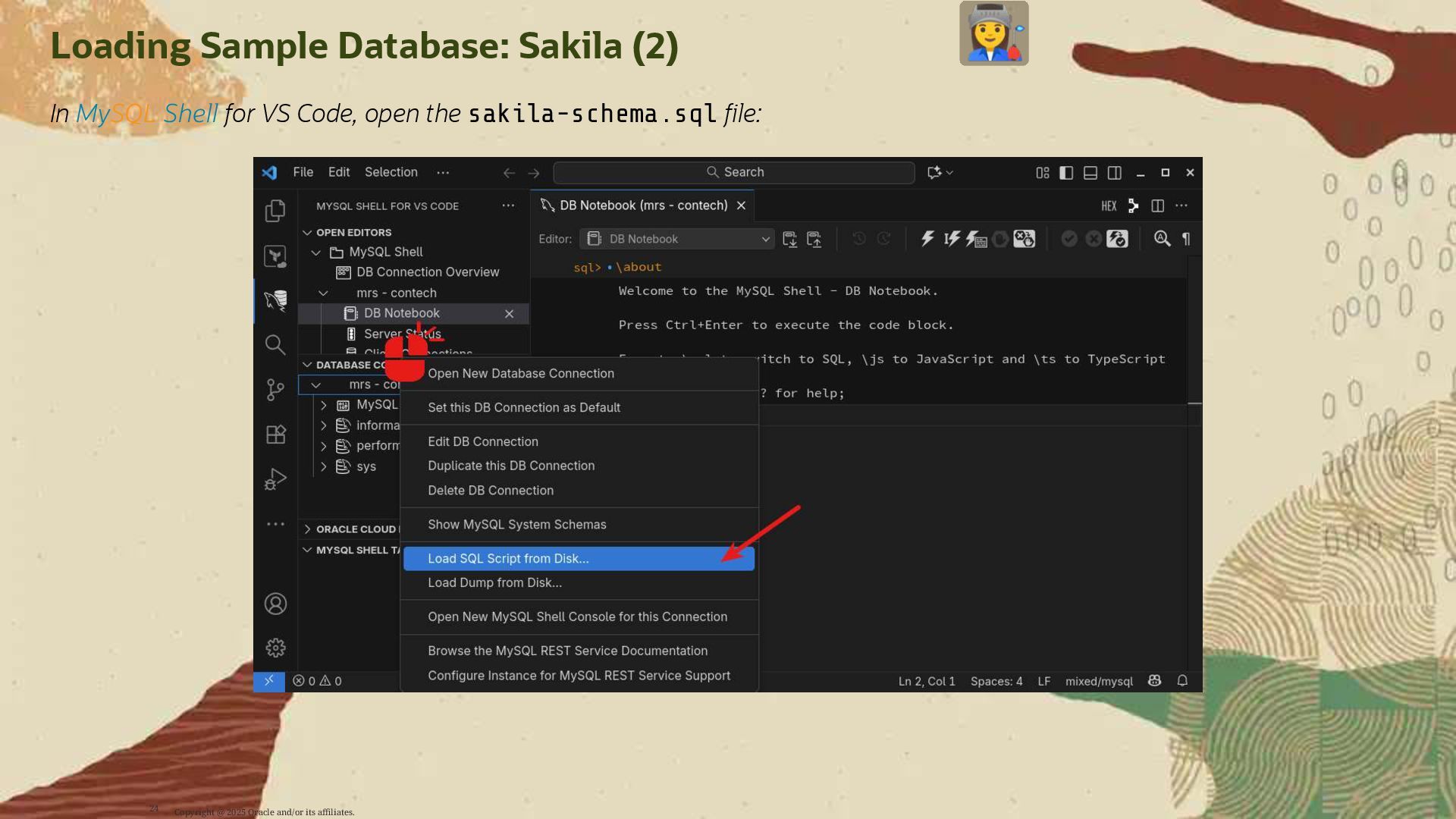Click Spaces: 4 in status bar
This screenshot has width=1456, height=819.
(996, 681)
